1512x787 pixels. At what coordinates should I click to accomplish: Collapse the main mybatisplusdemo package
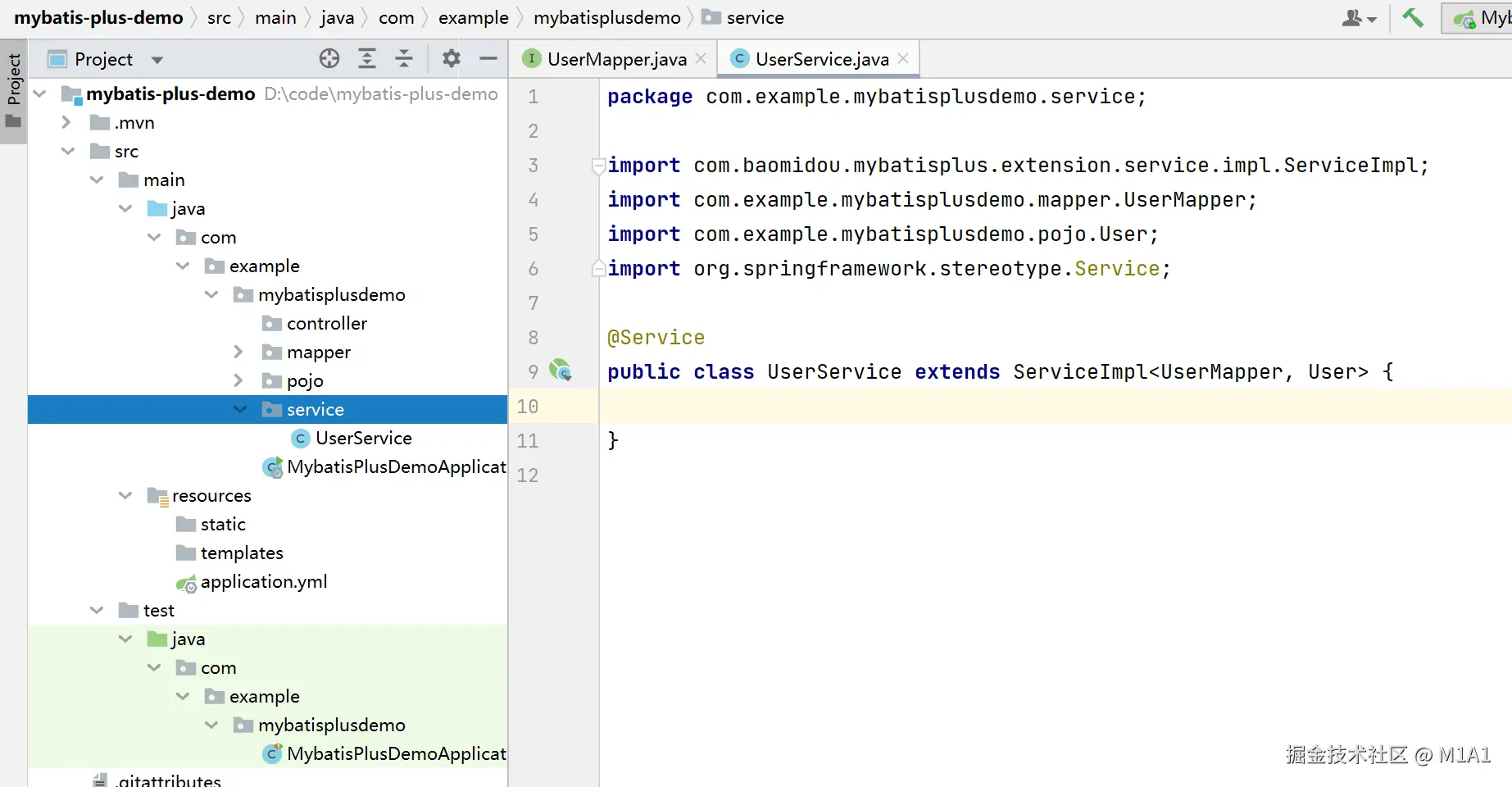coord(211,294)
